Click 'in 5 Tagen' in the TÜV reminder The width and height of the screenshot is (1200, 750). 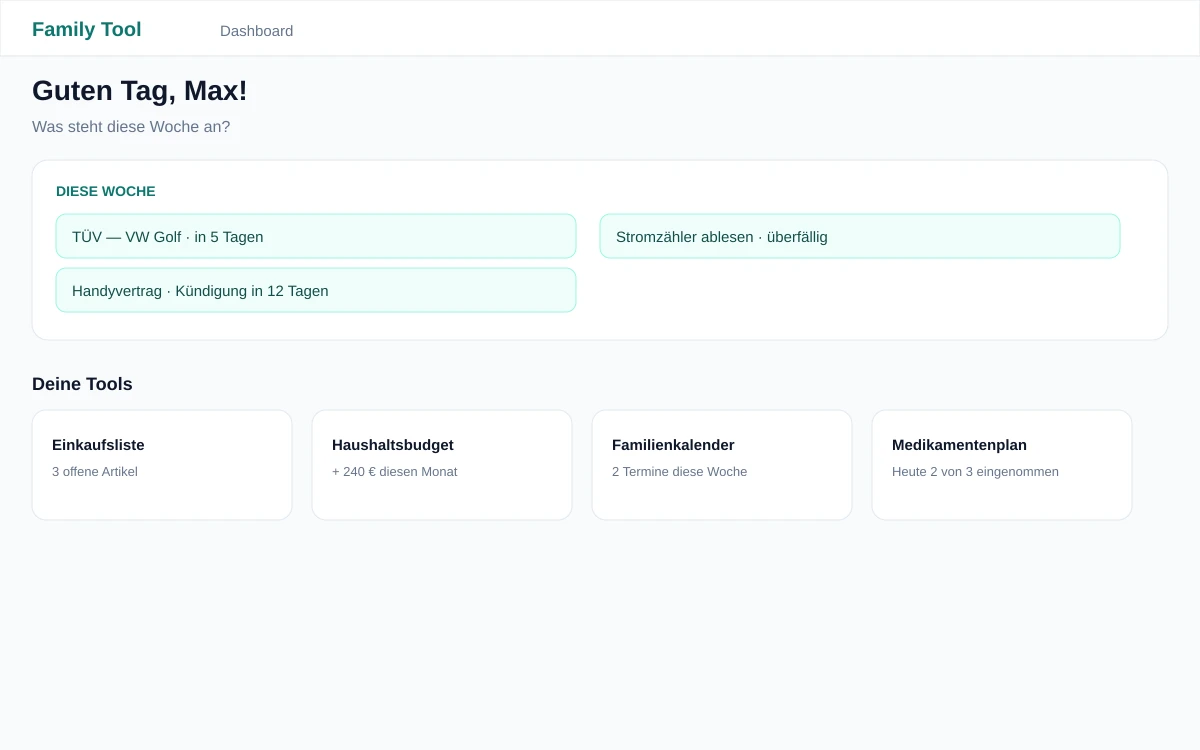click(x=229, y=237)
